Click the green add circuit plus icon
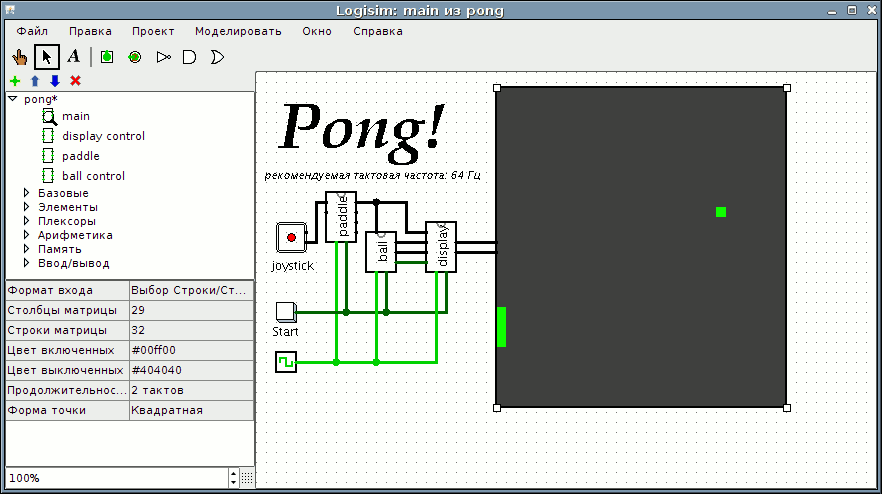The height and width of the screenshot is (494, 882). (x=15, y=81)
